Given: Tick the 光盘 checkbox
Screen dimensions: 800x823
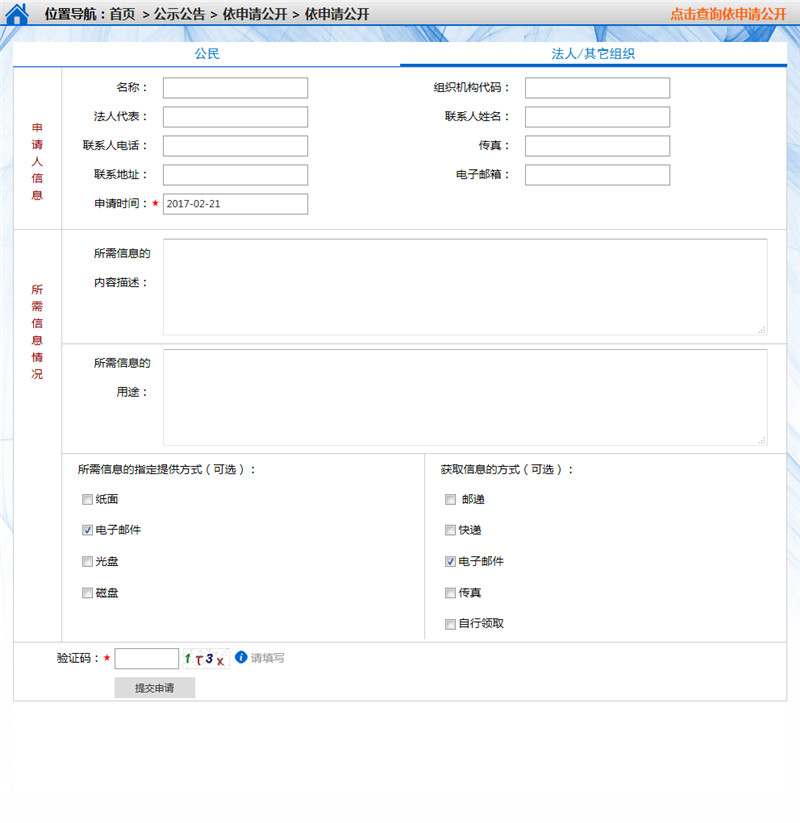Looking at the screenshot, I should [x=88, y=561].
